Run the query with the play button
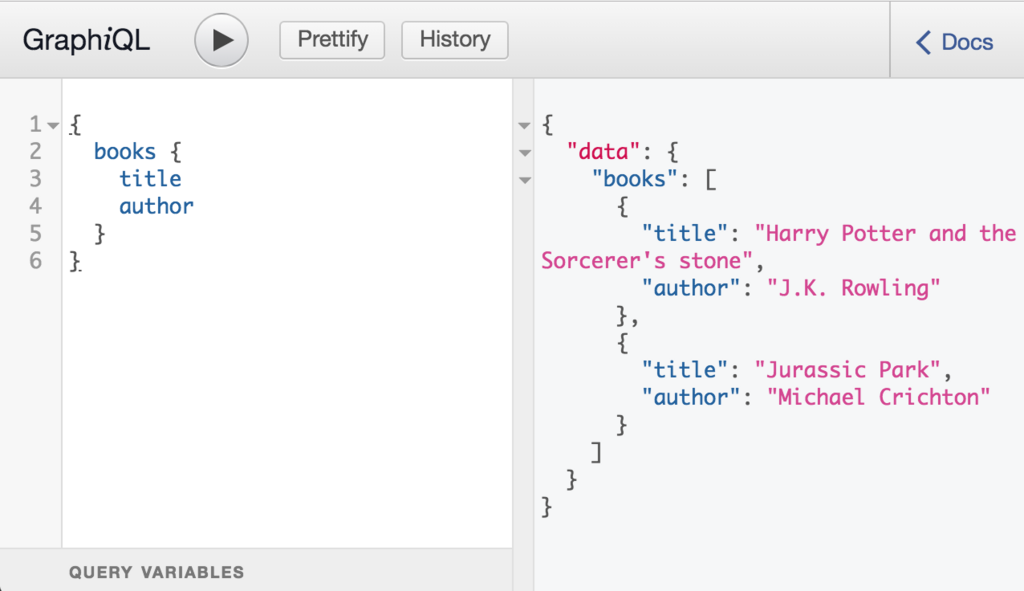Screen dimensions: 1024x591 (x=221, y=40)
